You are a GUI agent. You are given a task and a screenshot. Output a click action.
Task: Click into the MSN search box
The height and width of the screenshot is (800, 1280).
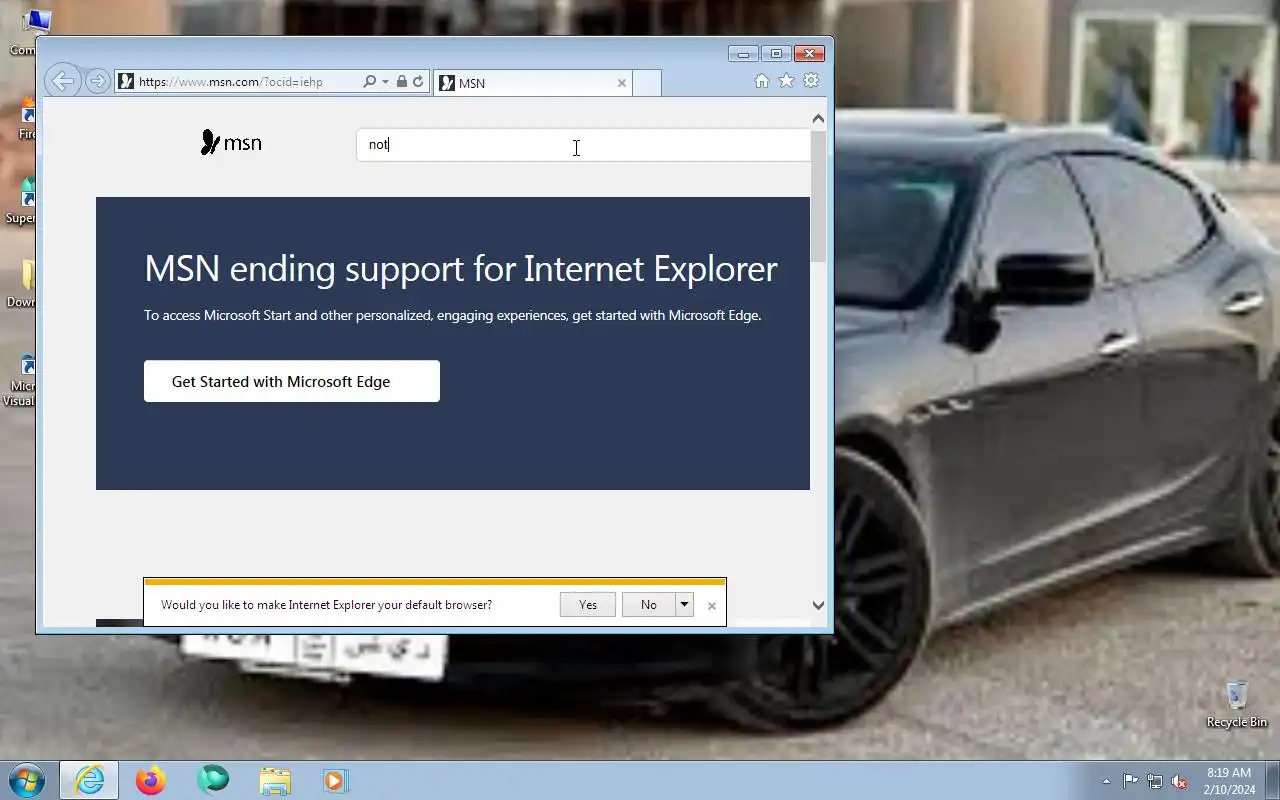(583, 145)
